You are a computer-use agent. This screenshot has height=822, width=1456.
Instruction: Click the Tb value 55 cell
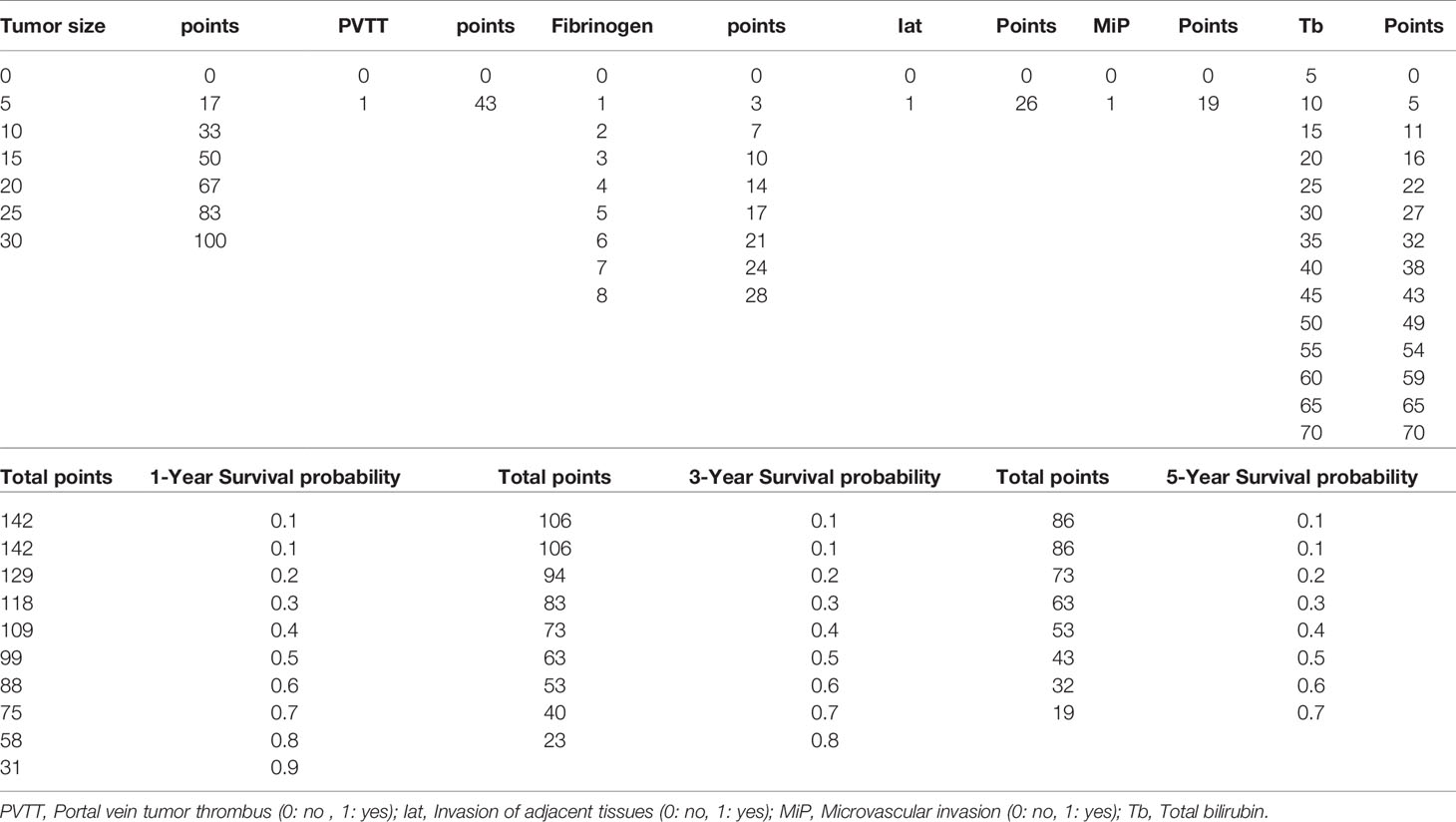[x=1310, y=351]
